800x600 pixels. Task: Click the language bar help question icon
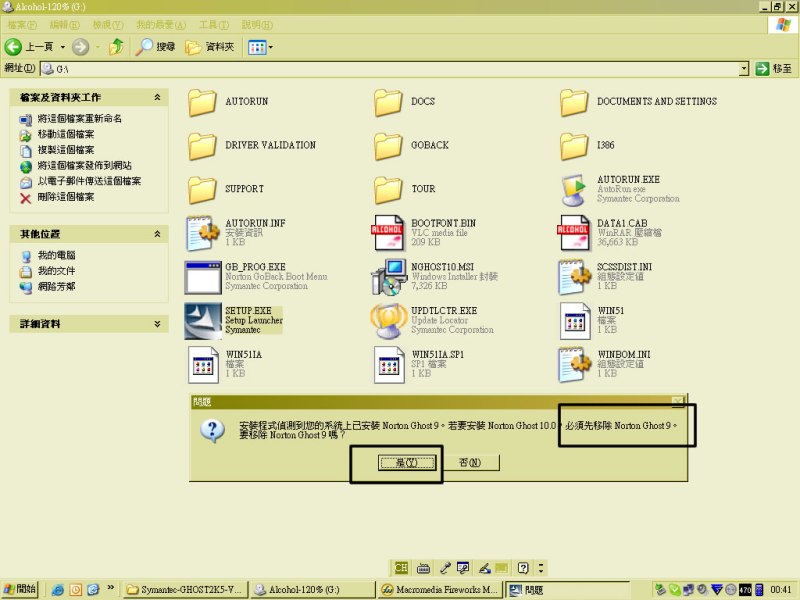[523, 568]
